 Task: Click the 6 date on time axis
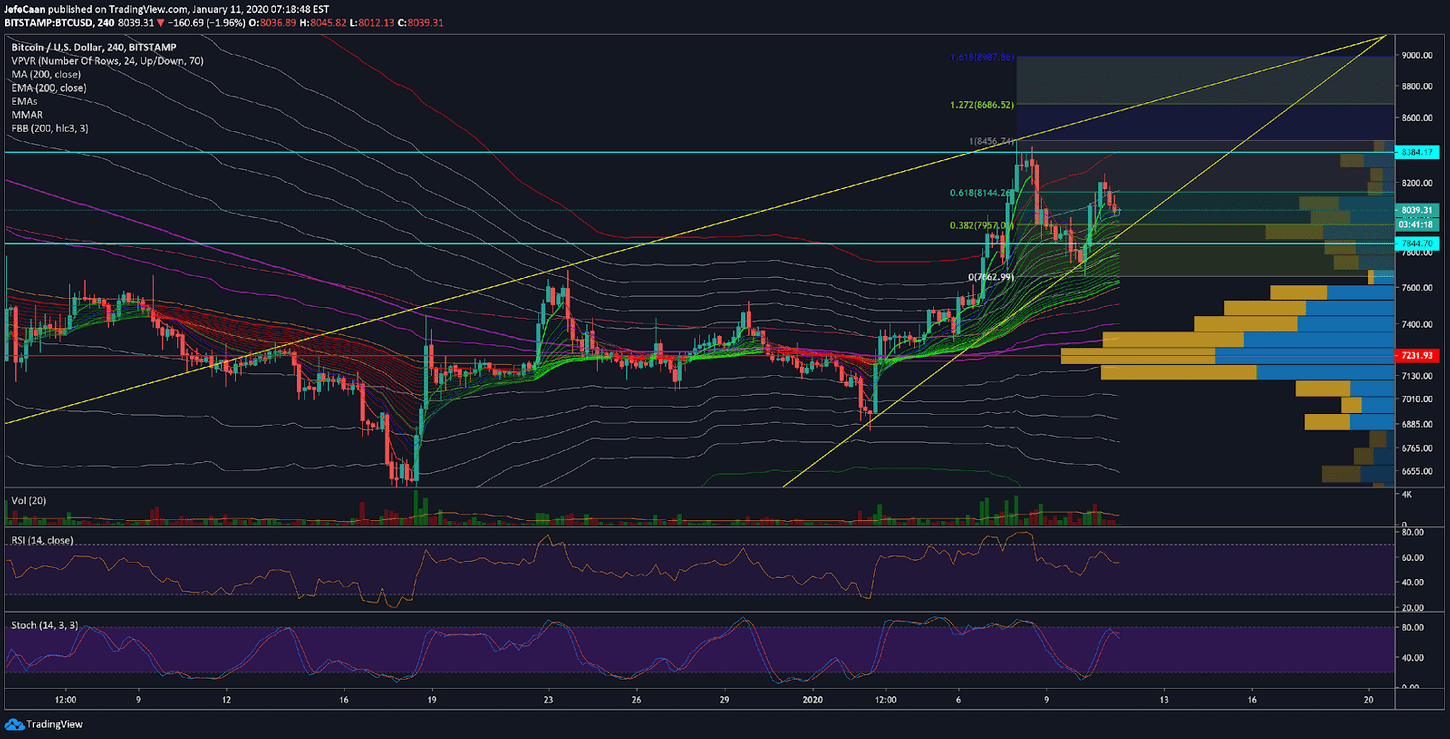(958, 700)
